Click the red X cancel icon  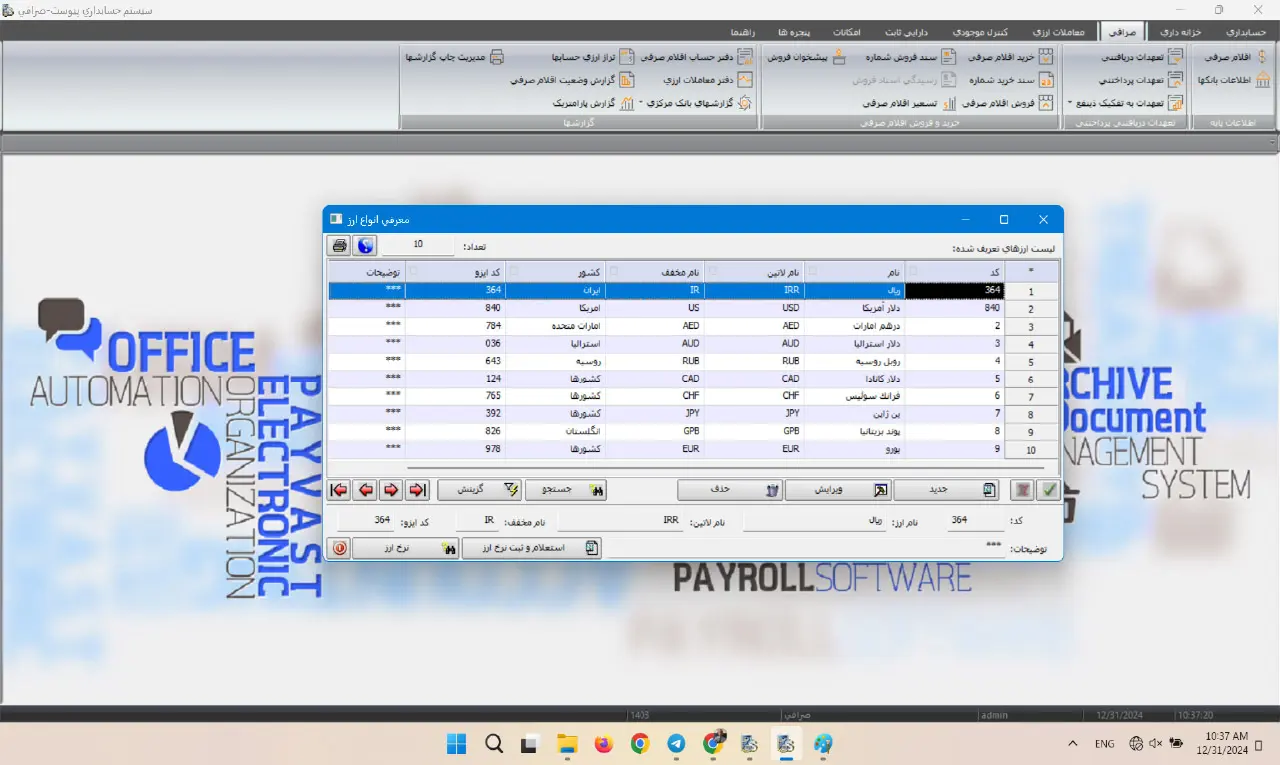1022,490
